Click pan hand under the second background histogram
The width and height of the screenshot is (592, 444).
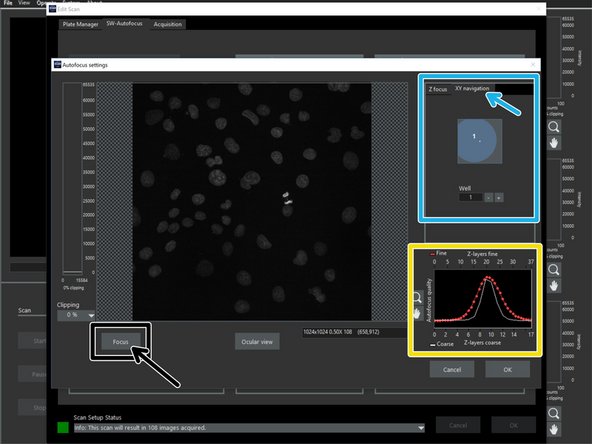(554, 286)
